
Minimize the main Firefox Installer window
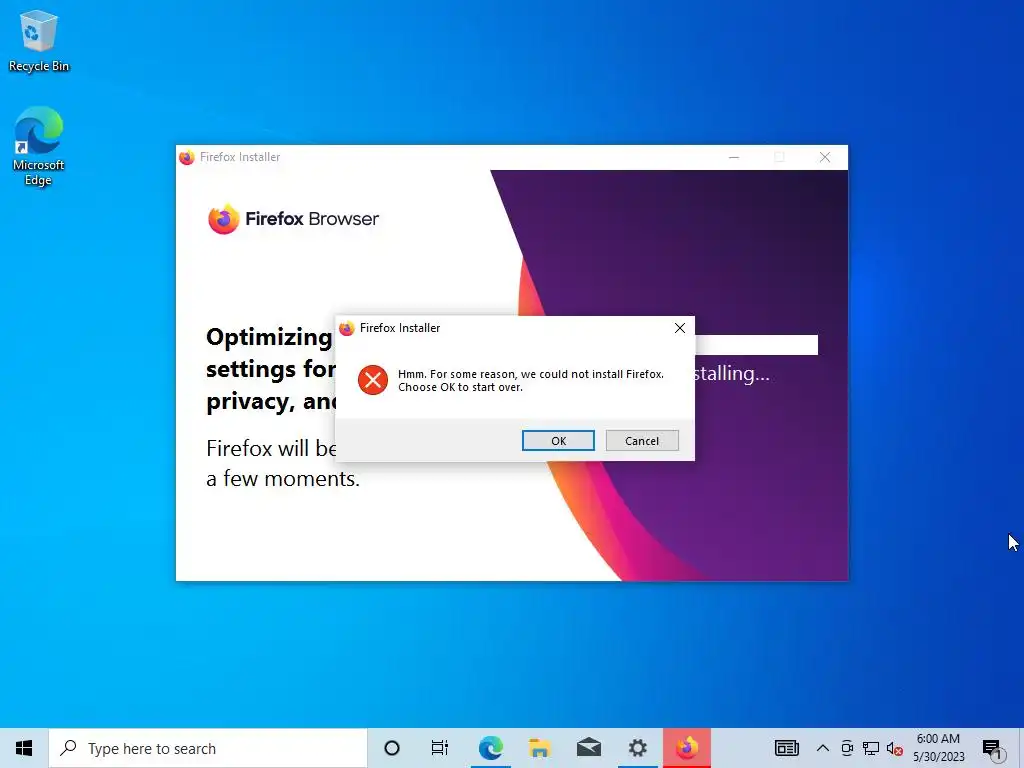coord(734,157)
